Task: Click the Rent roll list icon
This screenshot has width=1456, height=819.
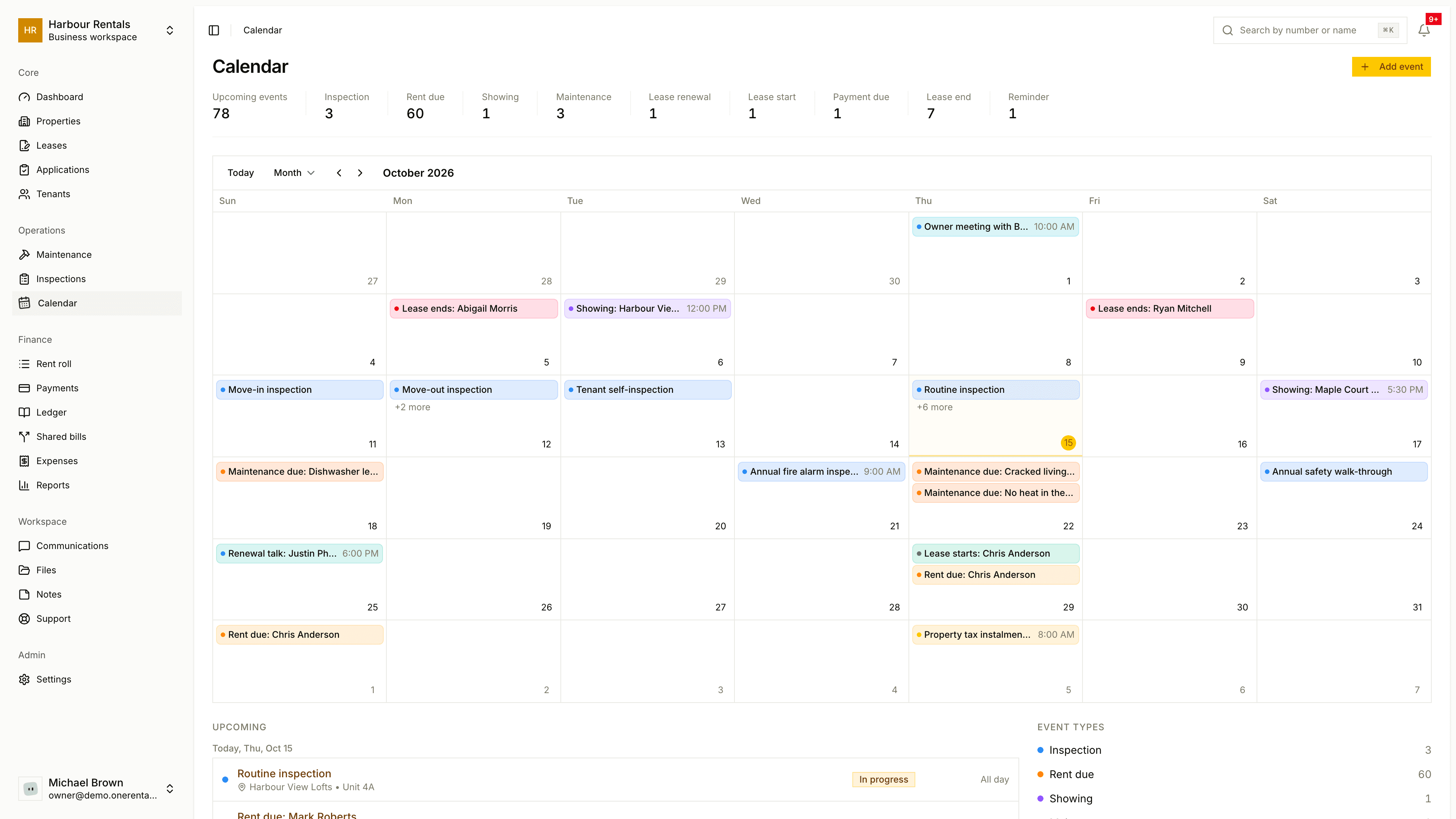Action: 24,364
